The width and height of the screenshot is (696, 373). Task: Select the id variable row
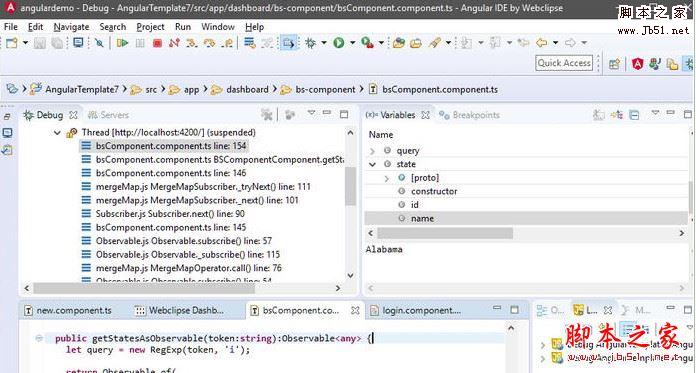526,205
